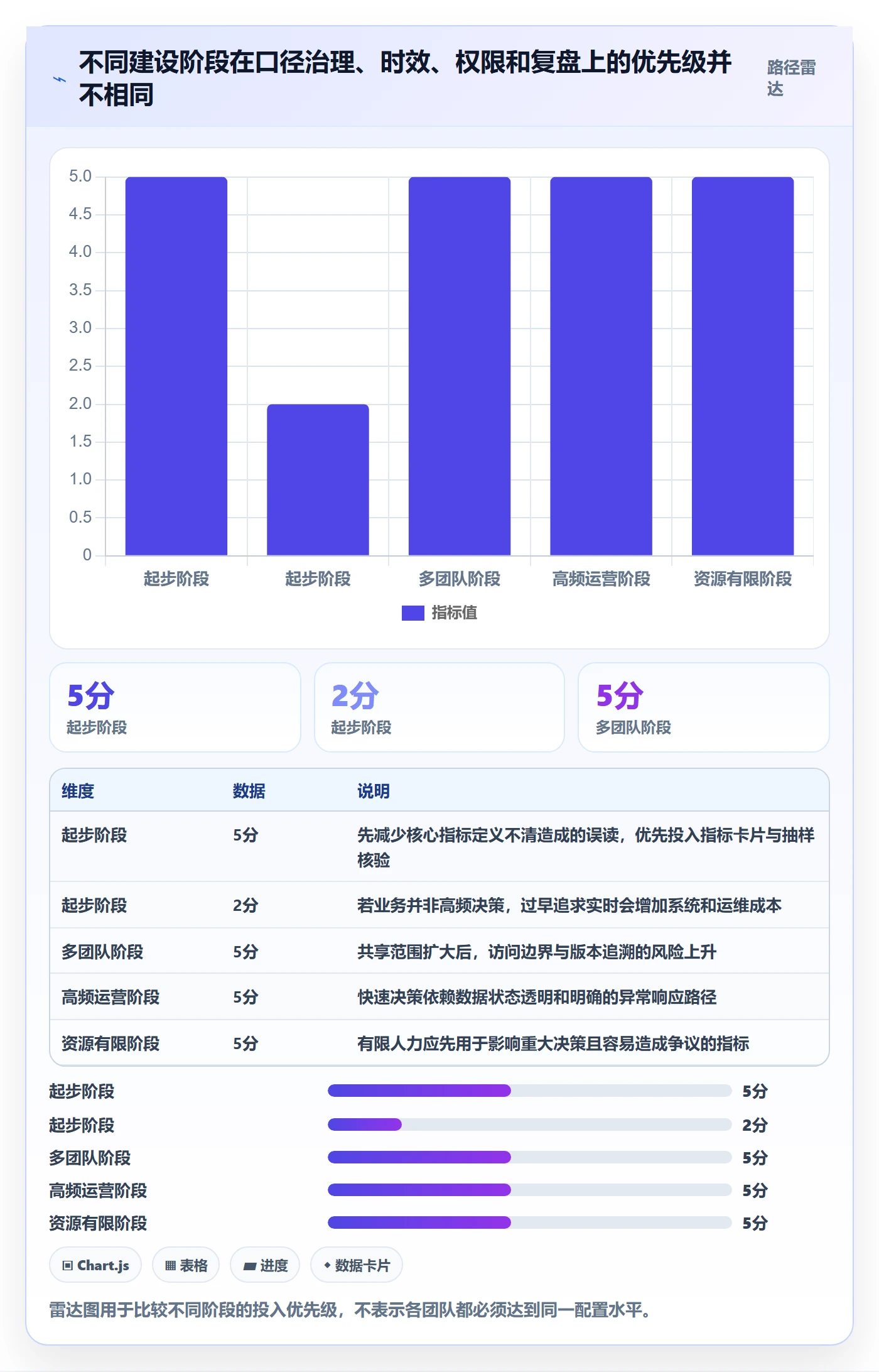Image resolution: width=879 pixels, height=1372 pixels.
Task: Click the 说明 column header
Action: tap(374, 791)
